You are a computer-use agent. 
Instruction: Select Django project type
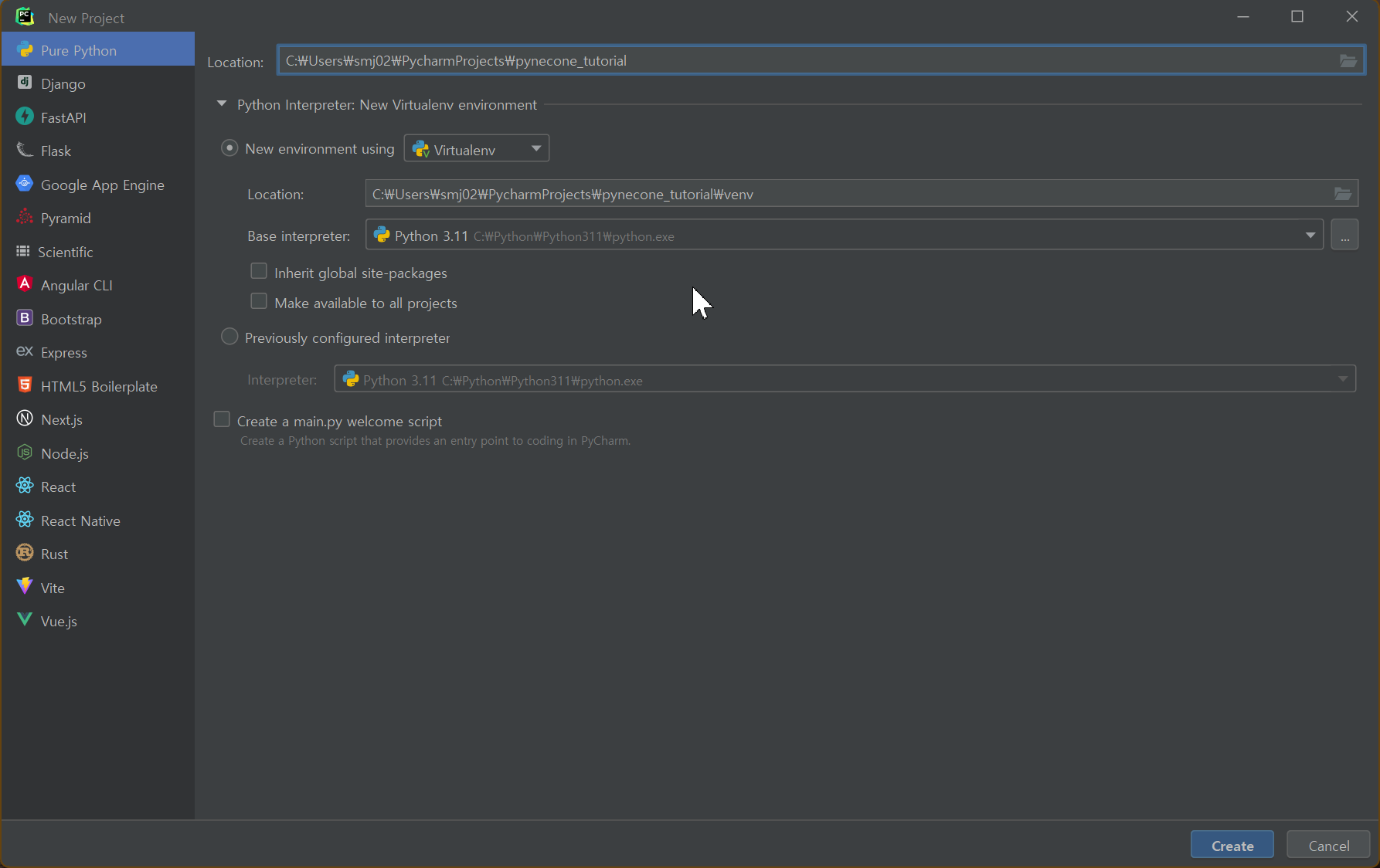click(98, 83)
